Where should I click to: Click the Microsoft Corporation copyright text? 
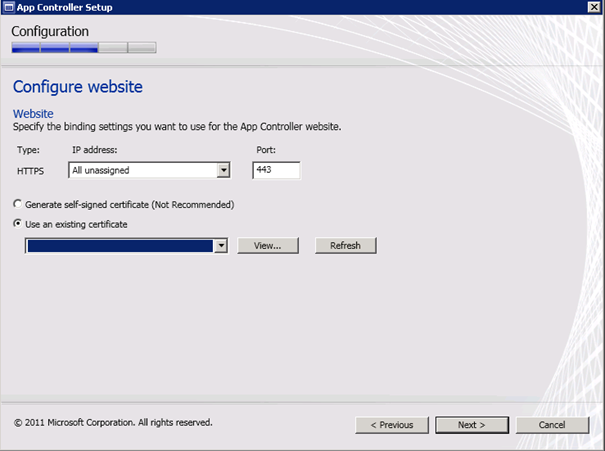point(113,422)
